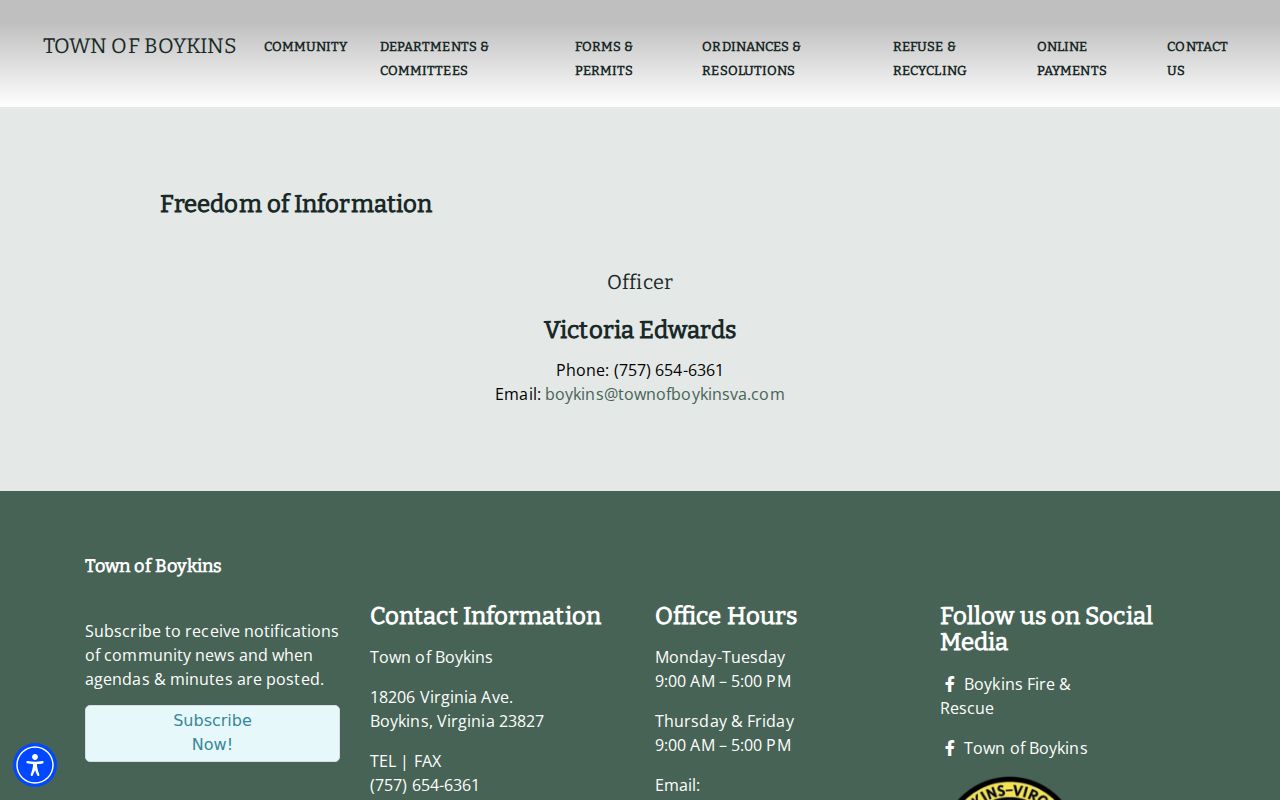This screenshot has width=1280, height=800.
Task: Open the Online Payments page
Action: tap(1072, 58)
